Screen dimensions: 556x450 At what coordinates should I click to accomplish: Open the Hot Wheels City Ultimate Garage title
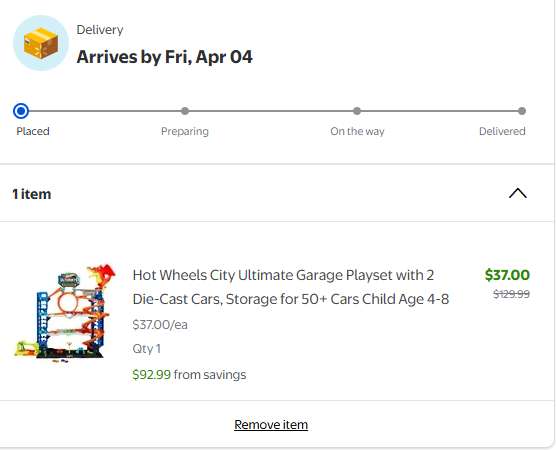tap(291, 287)
